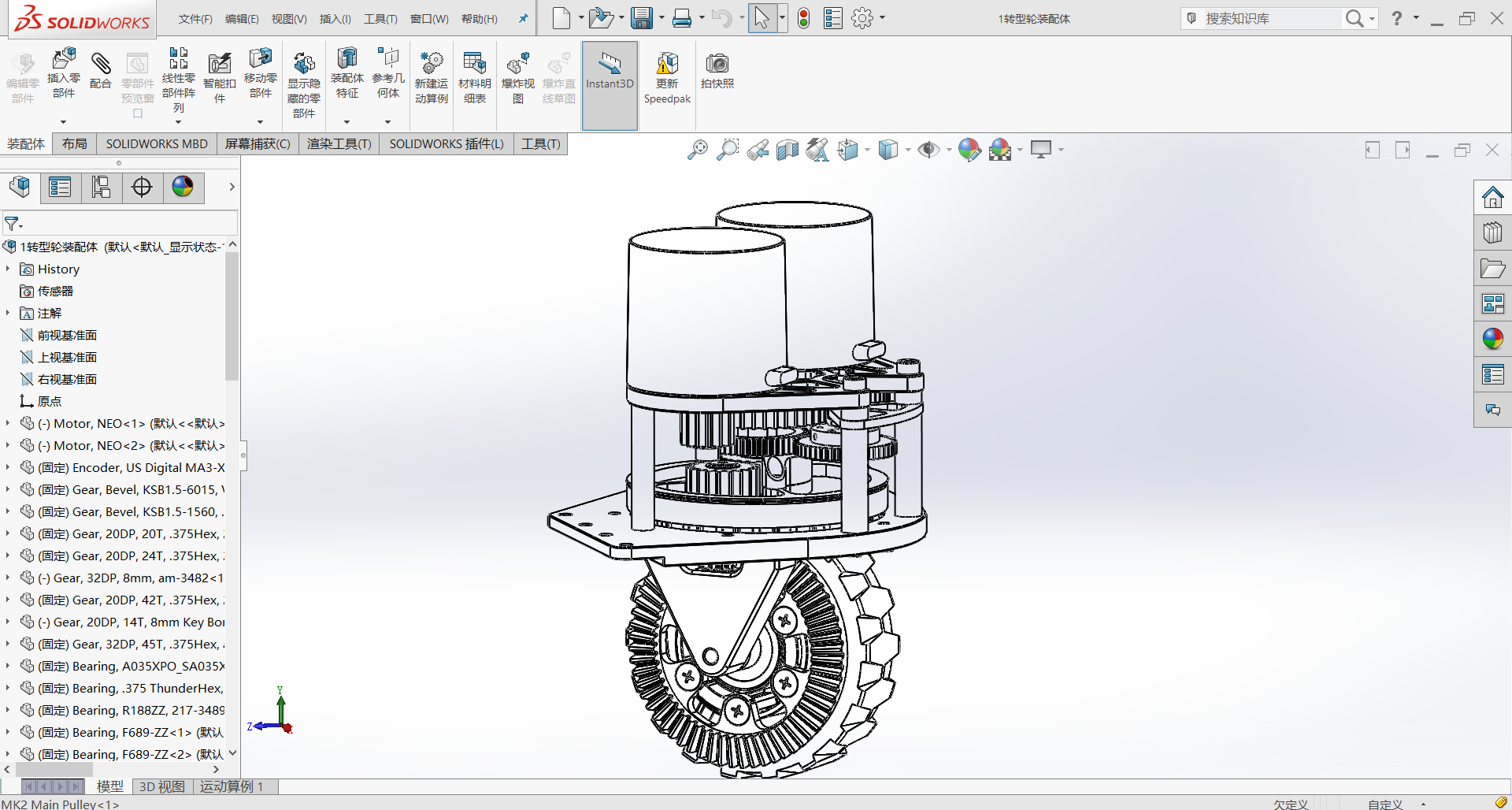This screenshot has height=810, width=1512.
Task: Select Gear, 32DP, 45T component row
Action: pyautogui.click(x=122, y=644)
